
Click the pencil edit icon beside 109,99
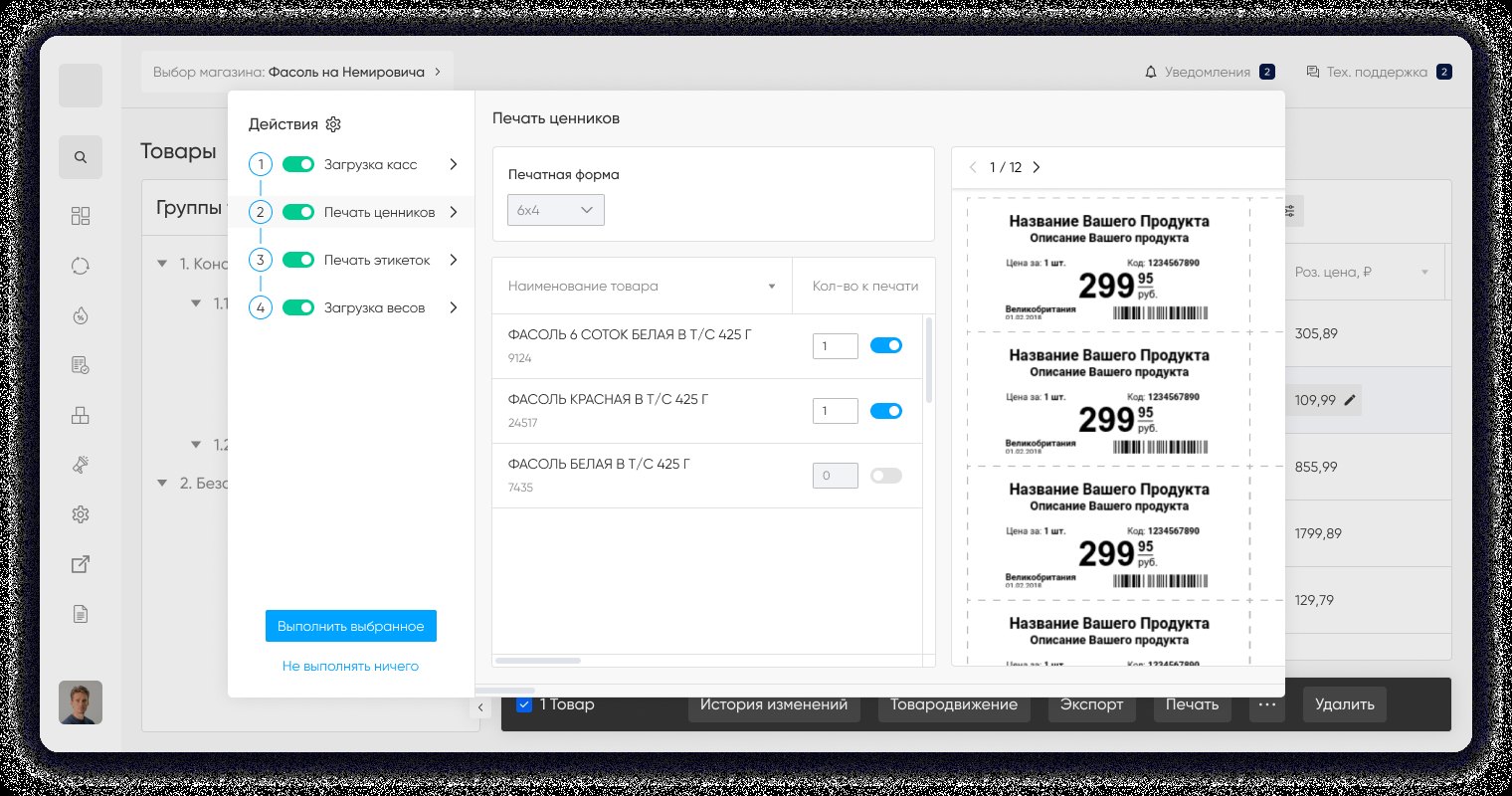1350,400
